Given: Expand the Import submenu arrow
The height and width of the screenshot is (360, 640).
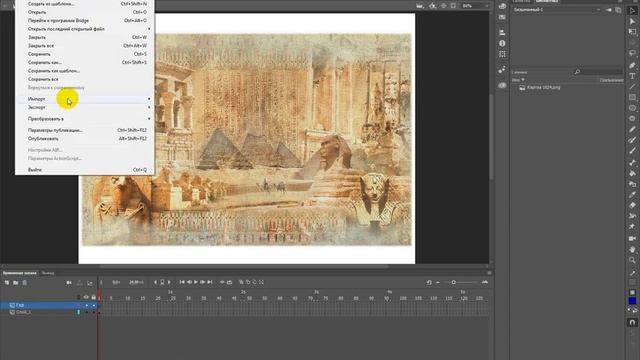Looking at the screenshot, I should click(x=149, y=99).
